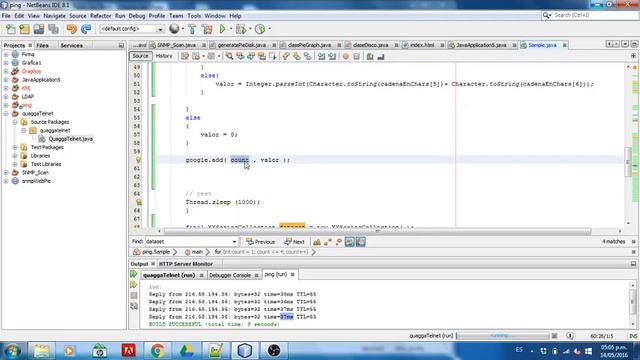
Task: Click the Open Project toolbar icon
Action: tap(39, 29)
